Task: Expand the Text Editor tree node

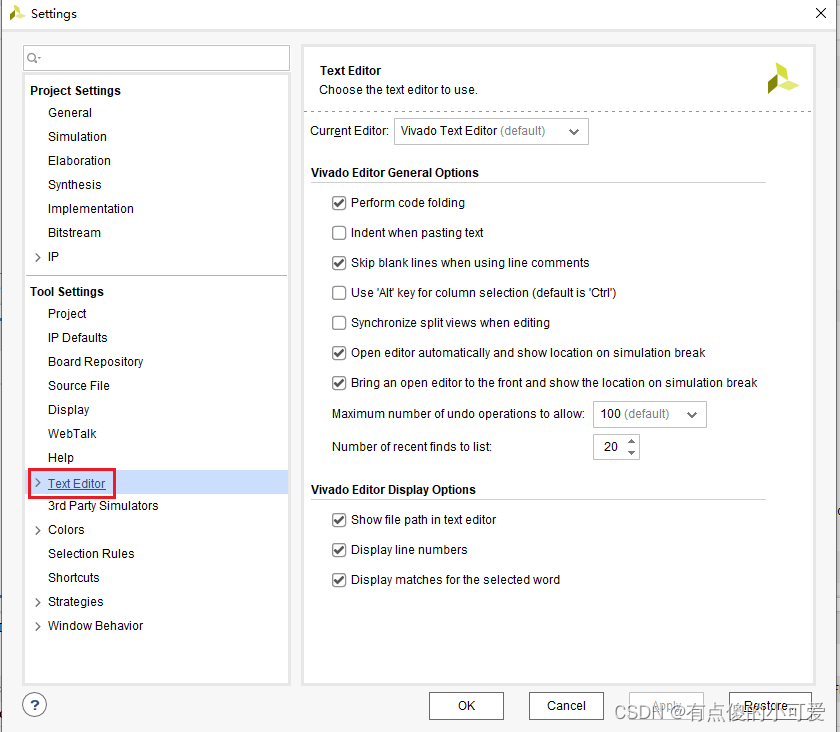Action: coord(38,483)
